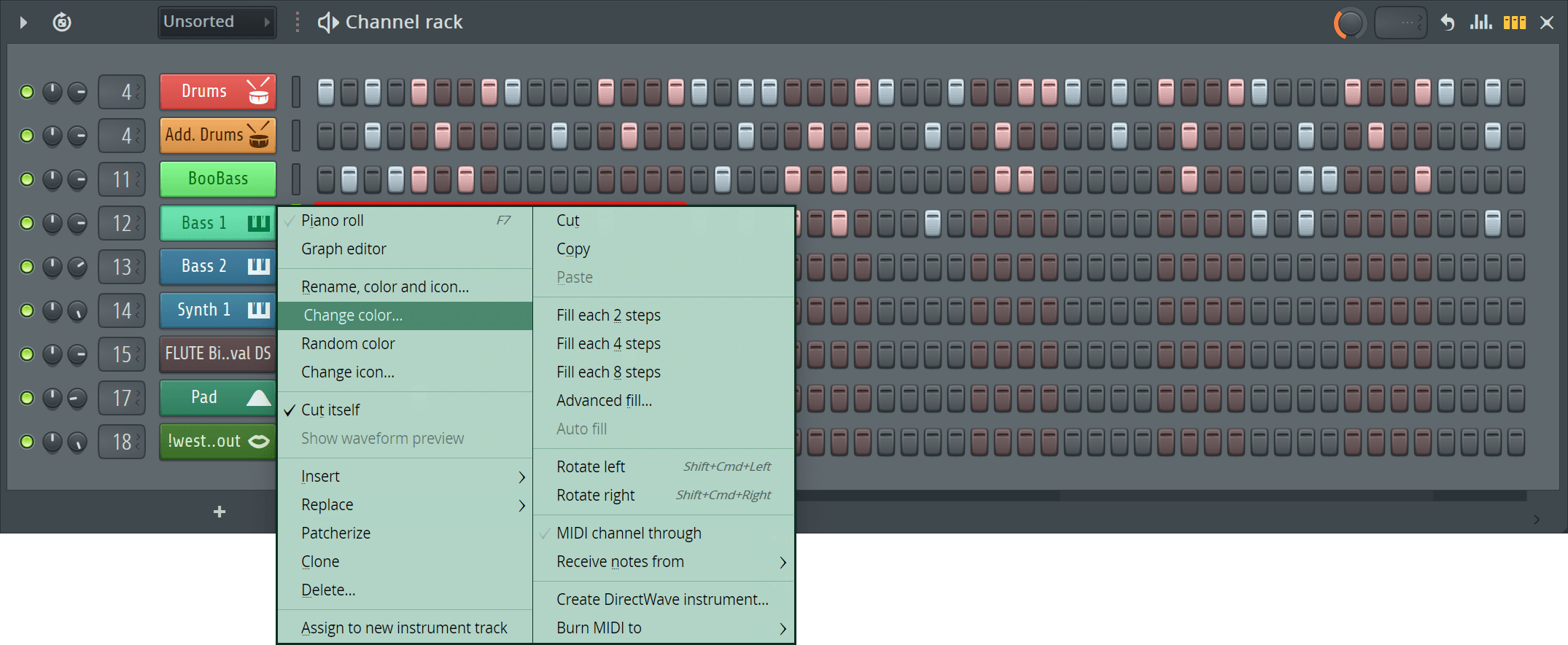Select the Drums channel button

tap(218, 92)
